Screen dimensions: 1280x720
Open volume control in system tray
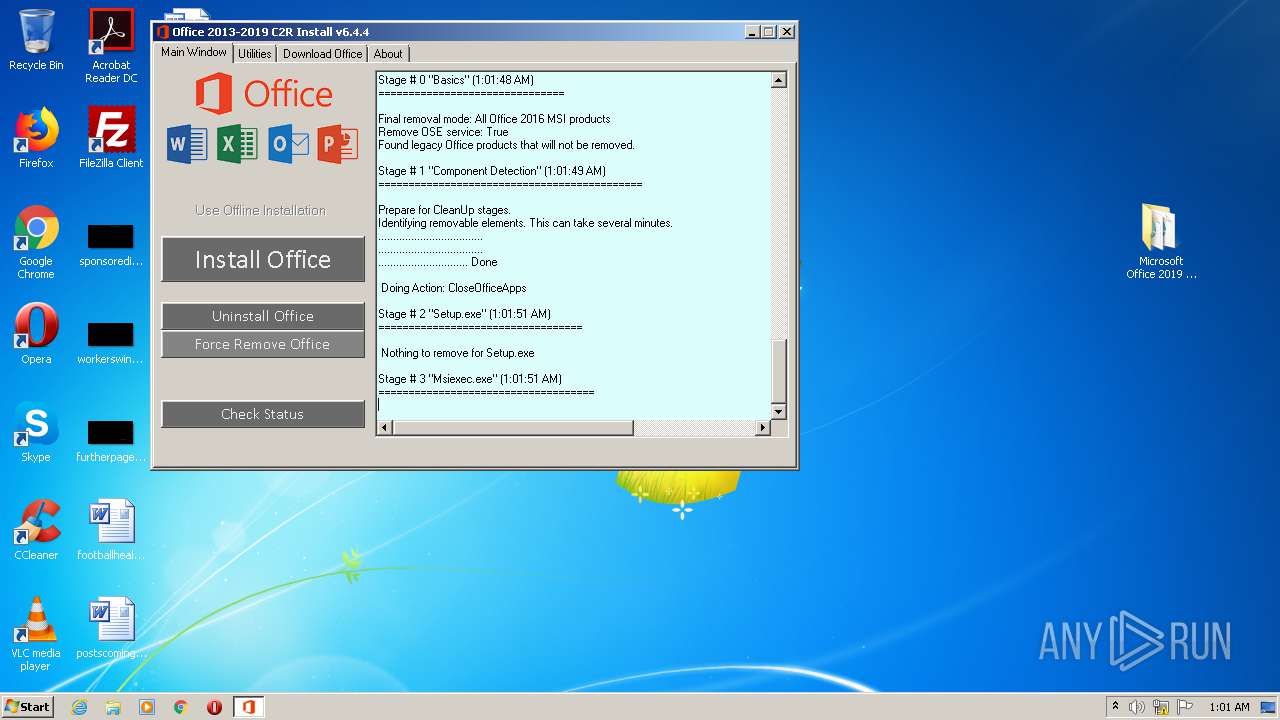pyautogui.click(x=1137, y=707)
